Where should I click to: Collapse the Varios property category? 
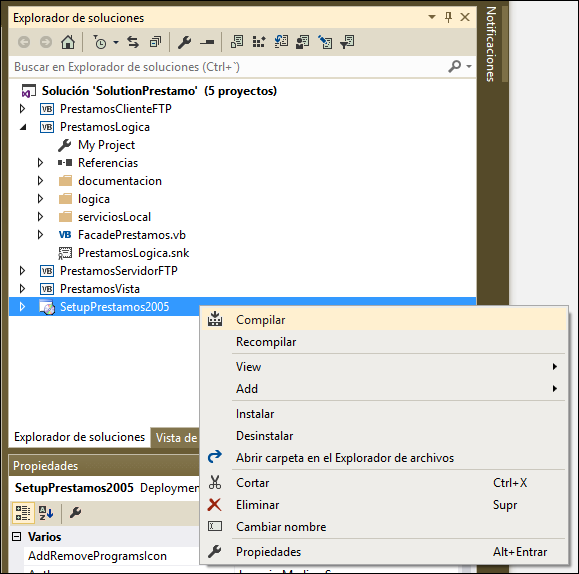tap(17, 537)
